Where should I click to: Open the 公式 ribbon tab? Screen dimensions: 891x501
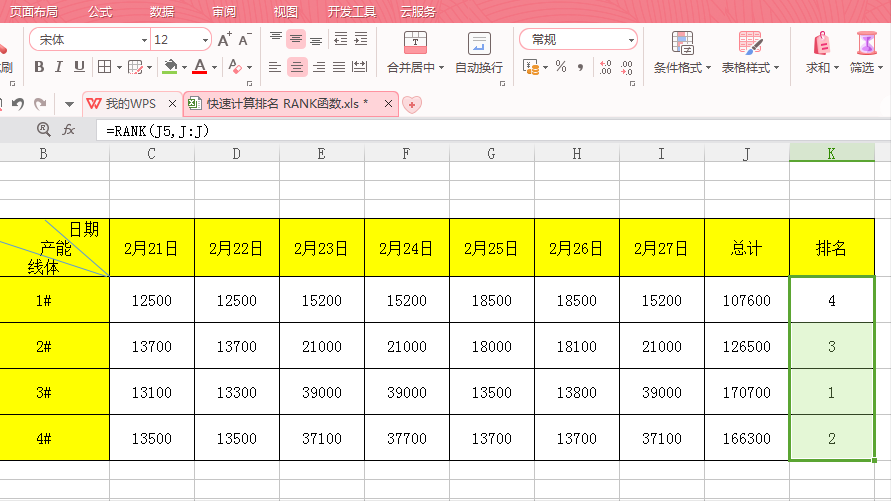[x=100, y=11]
